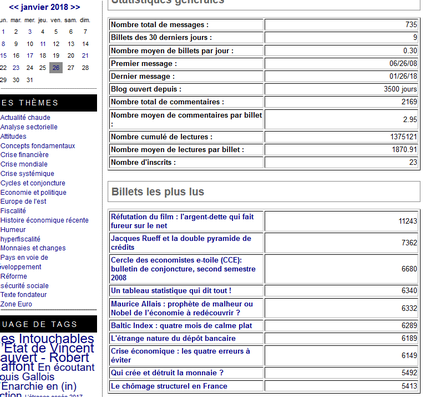Open the hyperfiscalité theme
The image size is (425, 397).
(20, 239)
